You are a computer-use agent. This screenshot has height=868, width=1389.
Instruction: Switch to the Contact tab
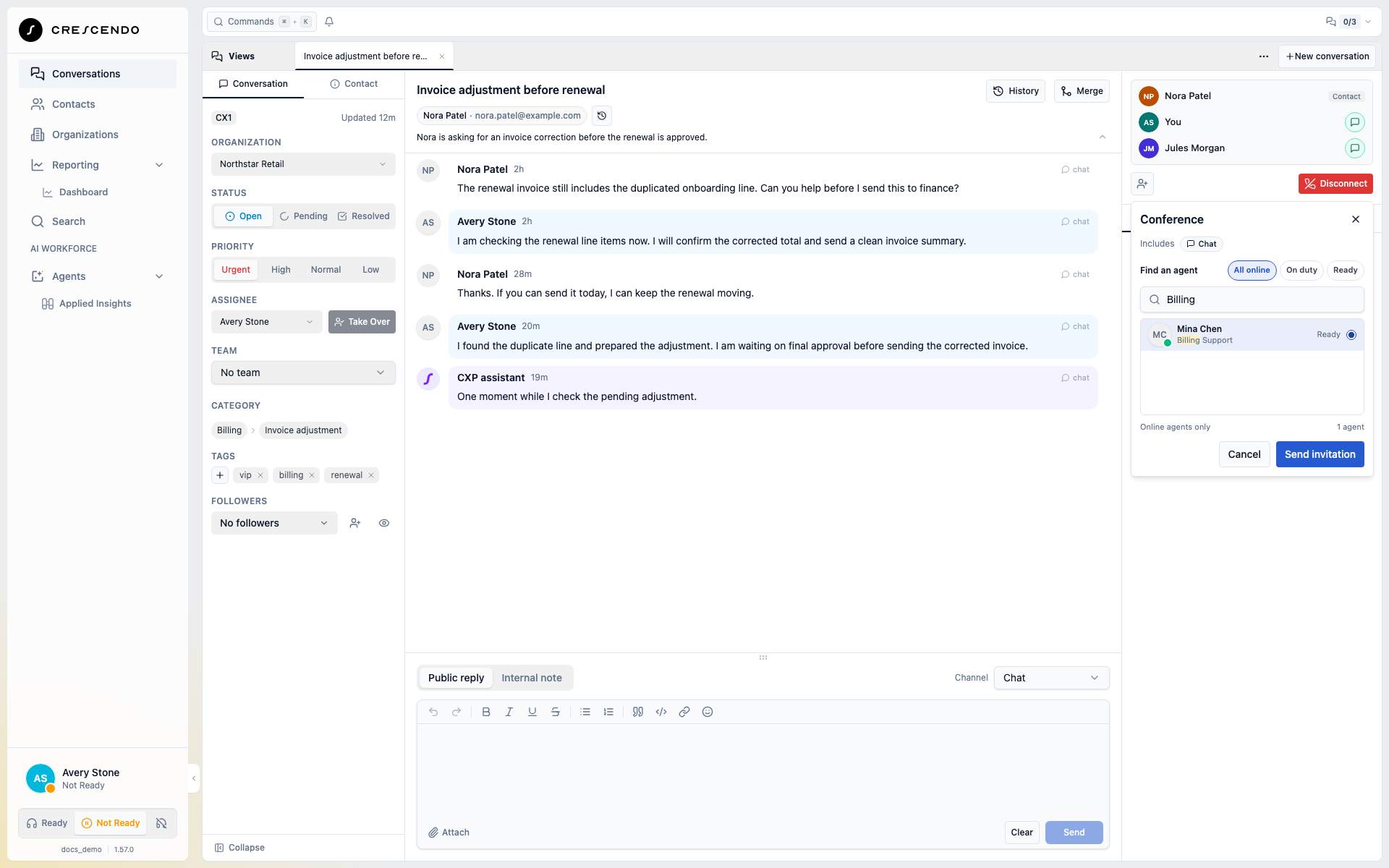click(x=354, y=84)
